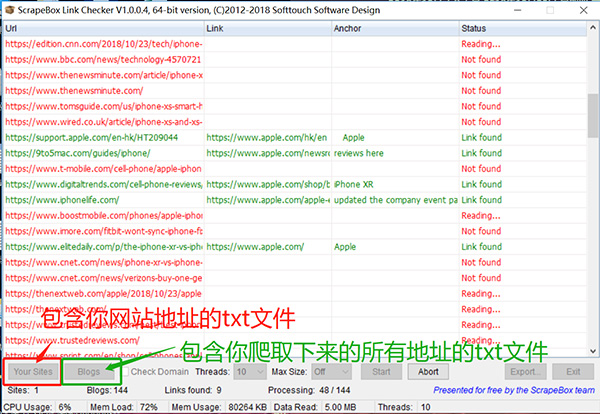This screenshot has height=414, width=600.
Task: Sort by the Anchor column header
Action: coord(395,28)
